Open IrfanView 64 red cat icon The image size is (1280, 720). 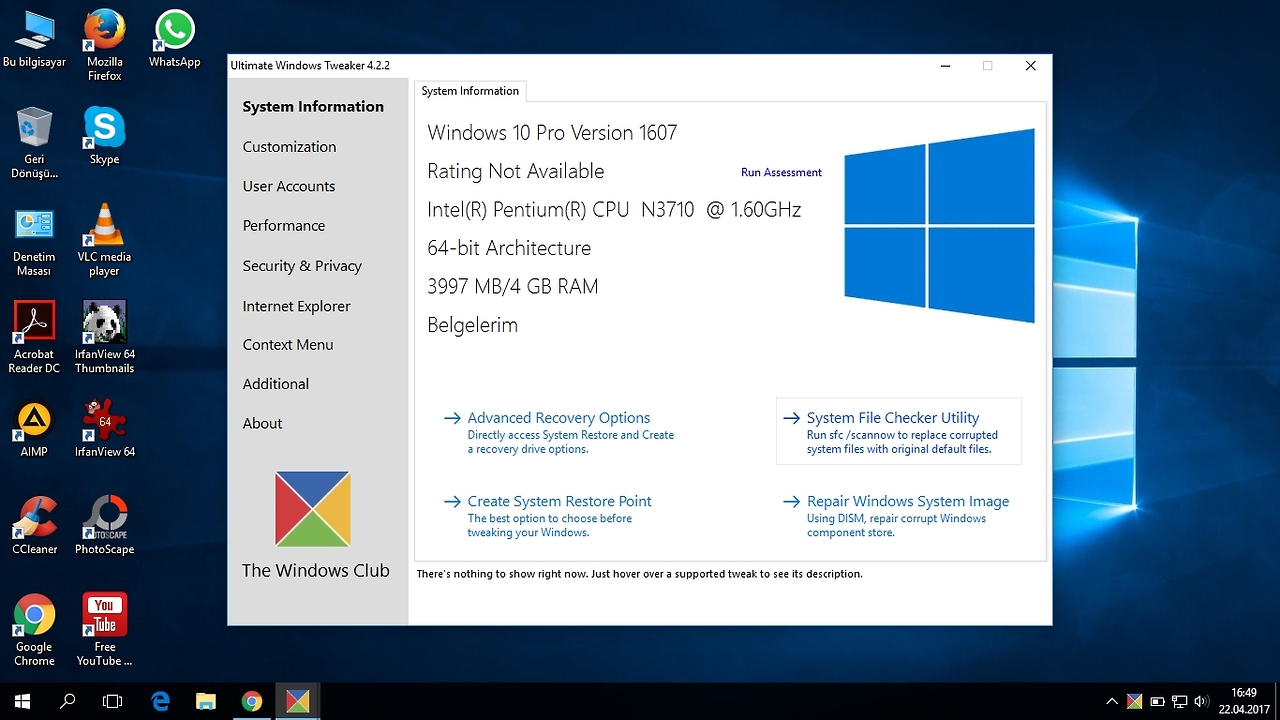(x=104, y=429)
